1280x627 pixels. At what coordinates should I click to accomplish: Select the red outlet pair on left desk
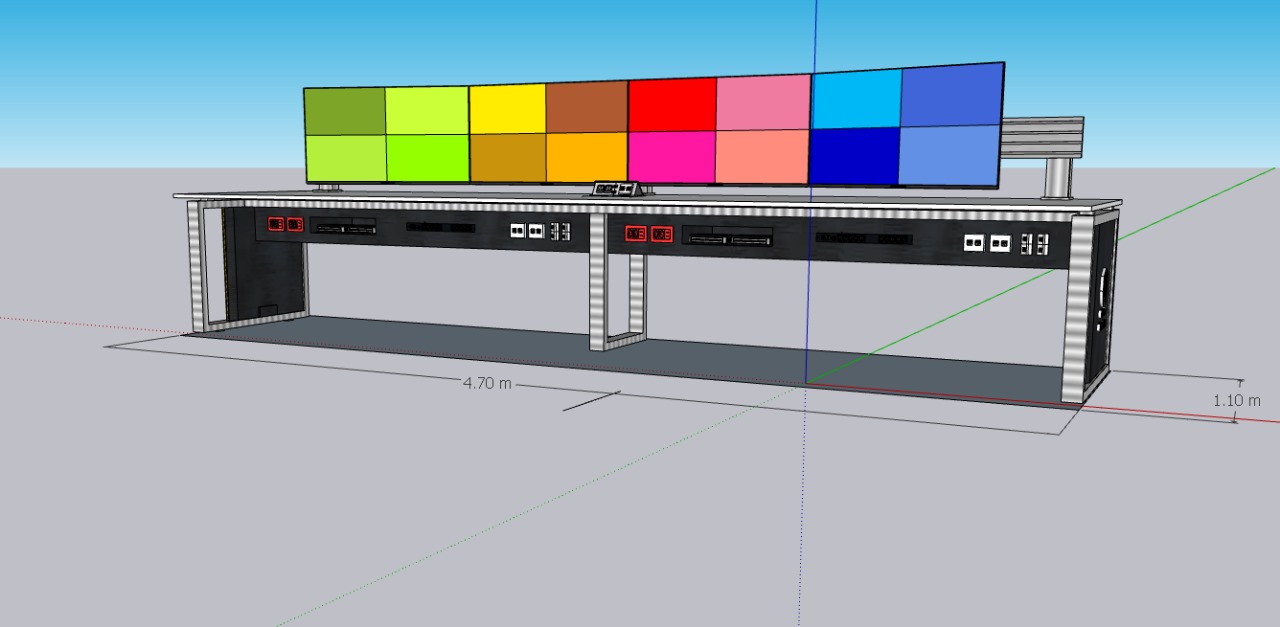pos(285,224)
